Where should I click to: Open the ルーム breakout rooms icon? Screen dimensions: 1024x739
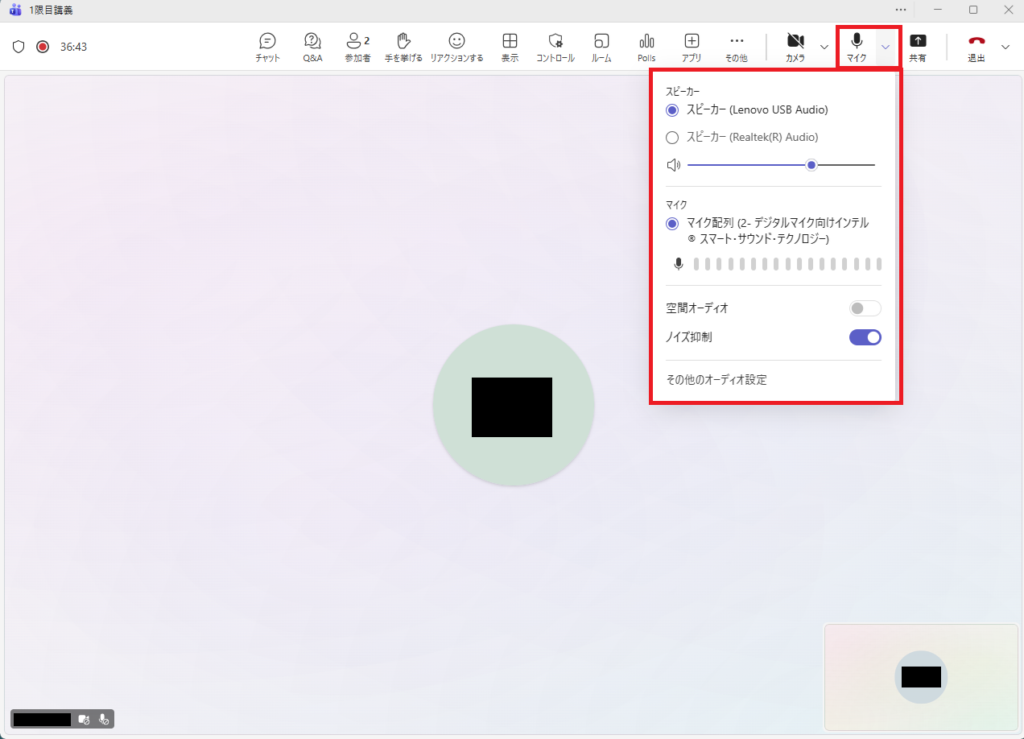601,46
